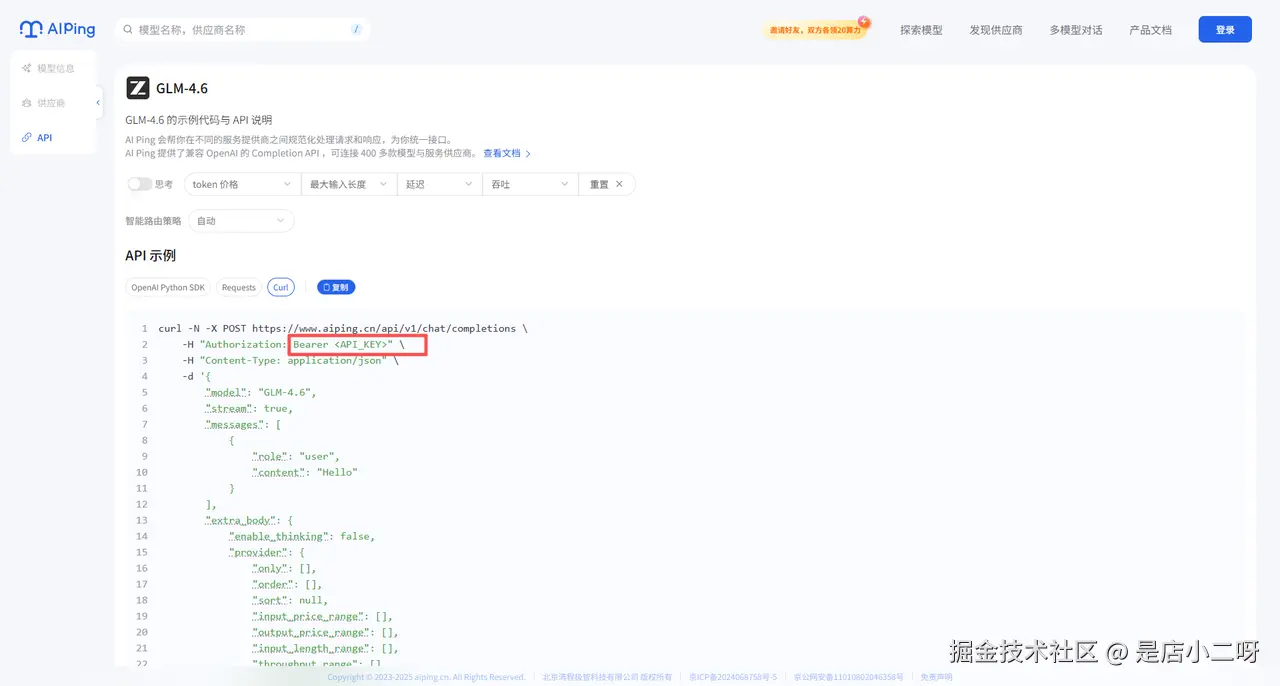Click the 重置 reset button

click(x=606, y=184)
